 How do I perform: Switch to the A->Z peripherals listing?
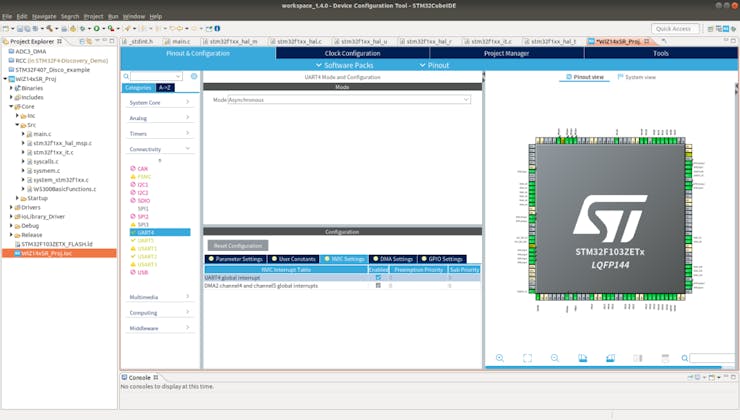point(165,88)
